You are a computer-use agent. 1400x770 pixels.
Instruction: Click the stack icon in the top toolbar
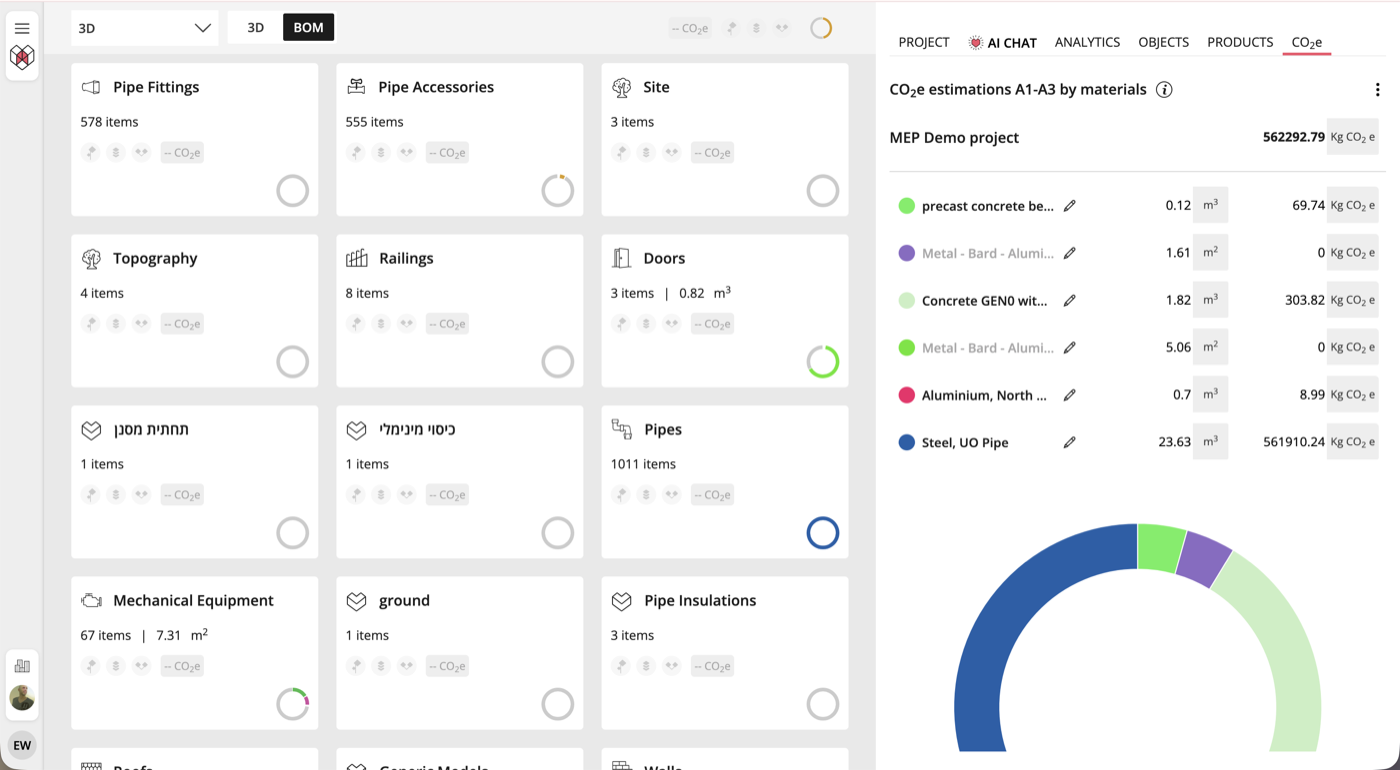click(x=757, y=28)
